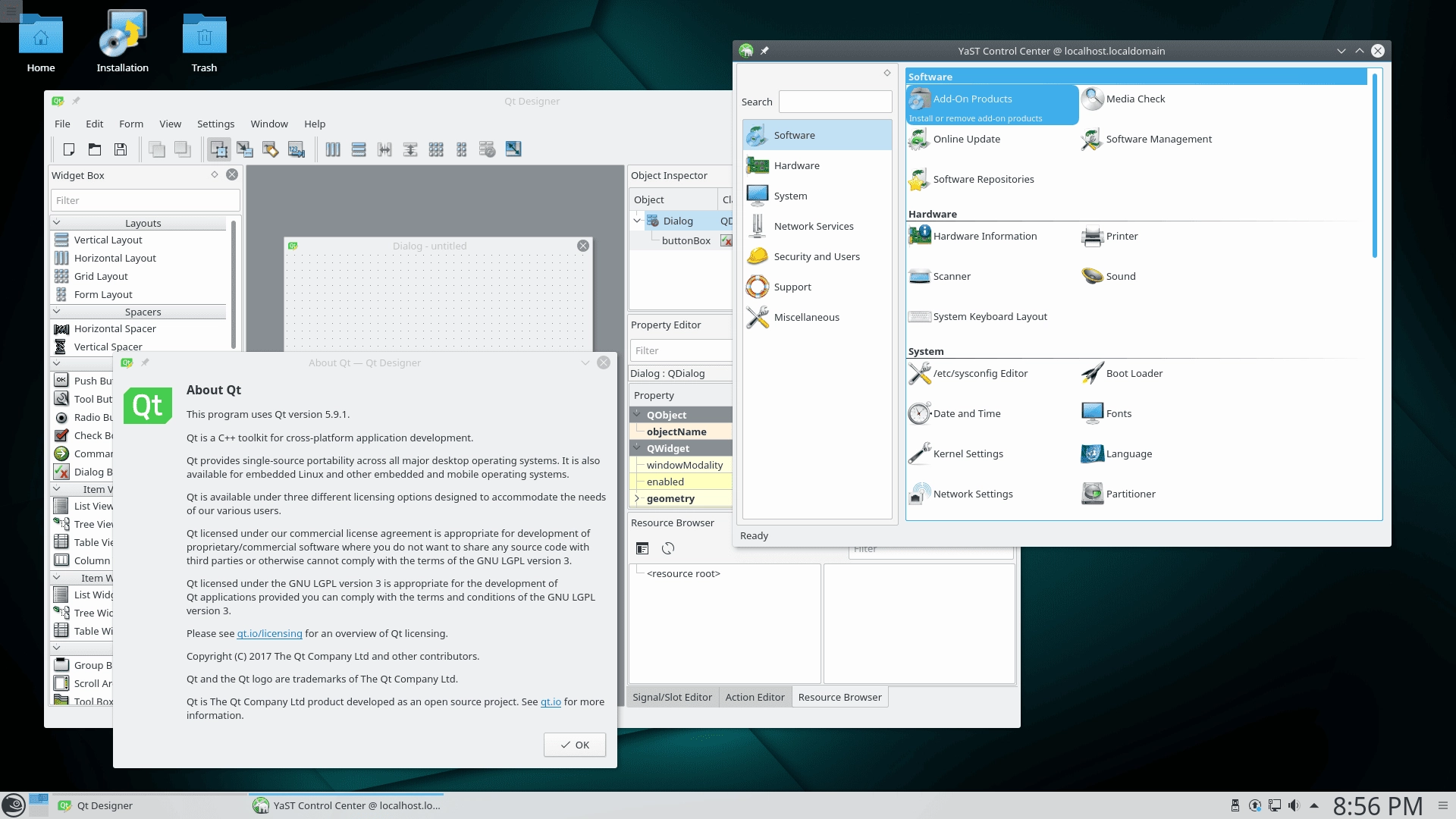Toggle floating of YaST search panel
This screenshot has height=819, width=1456.
tap(886, 73)
